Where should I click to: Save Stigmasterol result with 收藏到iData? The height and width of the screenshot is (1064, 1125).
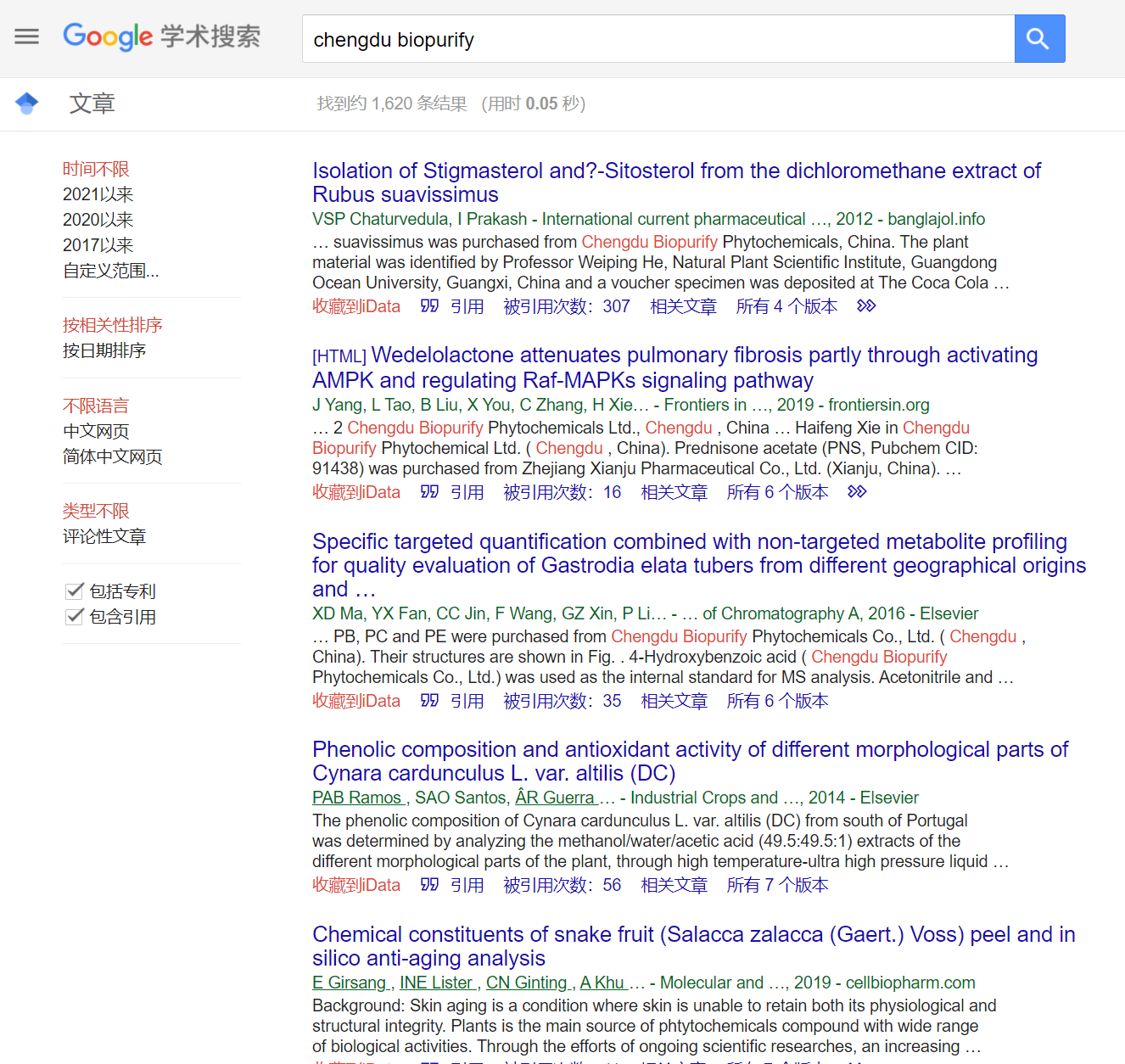pos(356,306)
